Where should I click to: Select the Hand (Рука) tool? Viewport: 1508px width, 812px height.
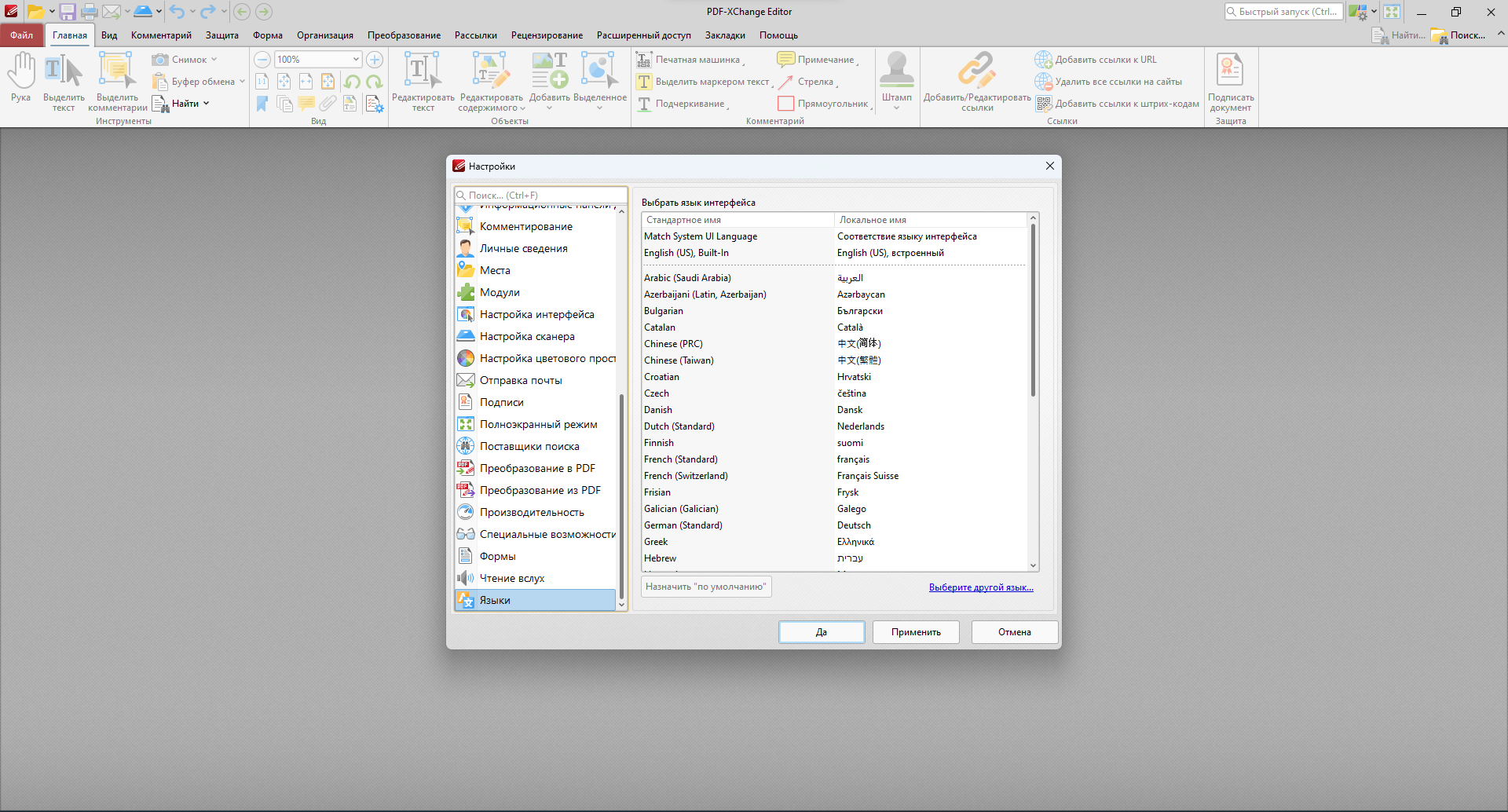click(x=21, y=77)
